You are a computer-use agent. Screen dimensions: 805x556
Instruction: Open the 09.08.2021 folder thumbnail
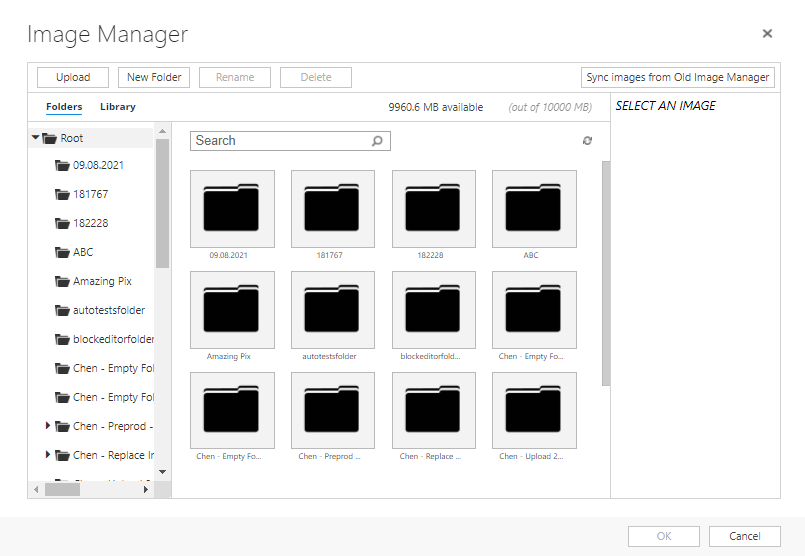pyautogui.click(x=232, y=209)
